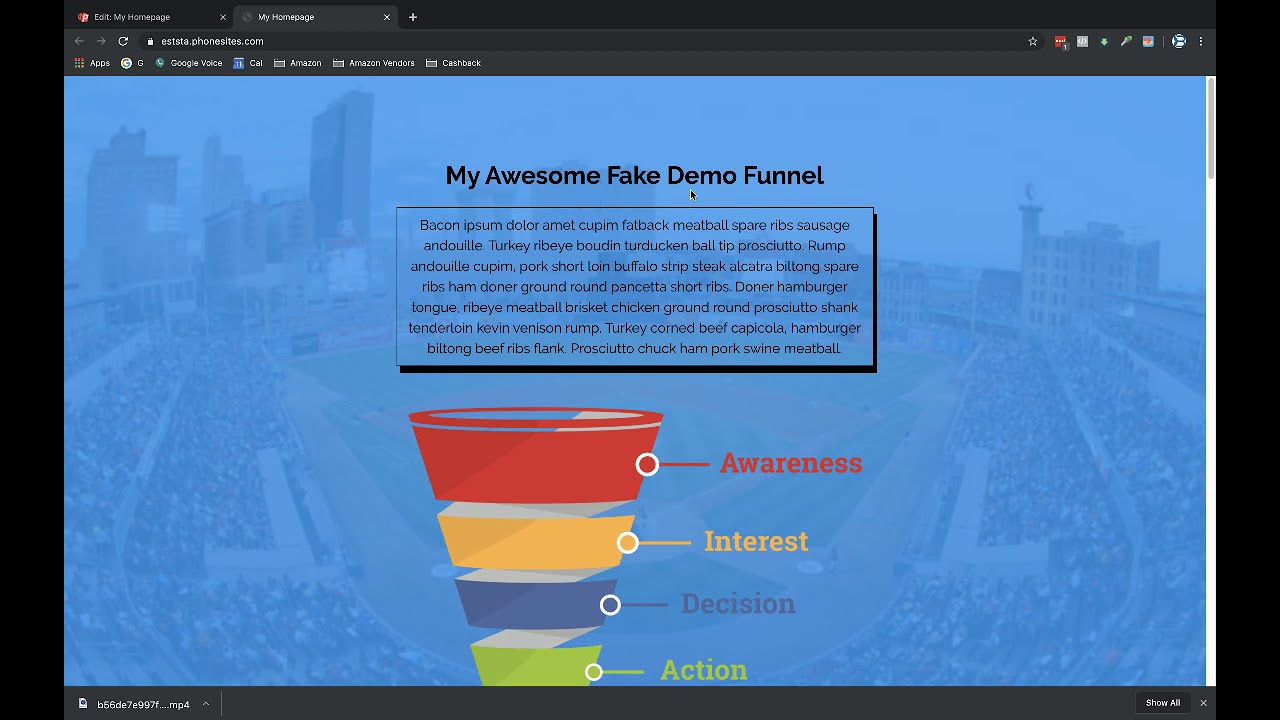Click the red top funnel segment
1280x720 pixels.
[x=536, y=455]
